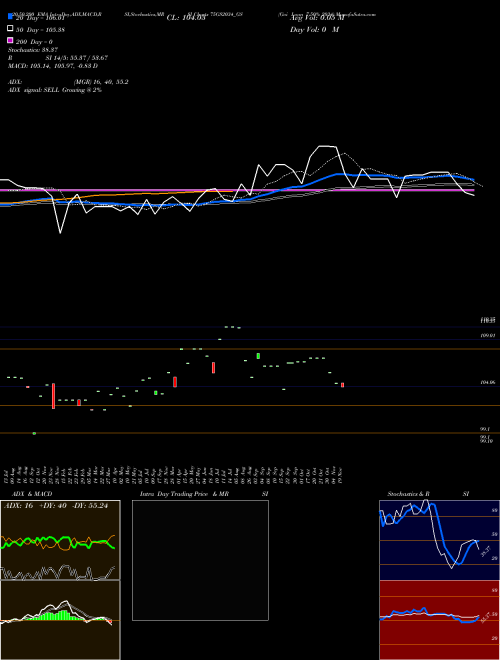The image size is (500, 660).
Task: Click the 'Avg Vol: 0.05 M' label
Action: click(317, 18)
